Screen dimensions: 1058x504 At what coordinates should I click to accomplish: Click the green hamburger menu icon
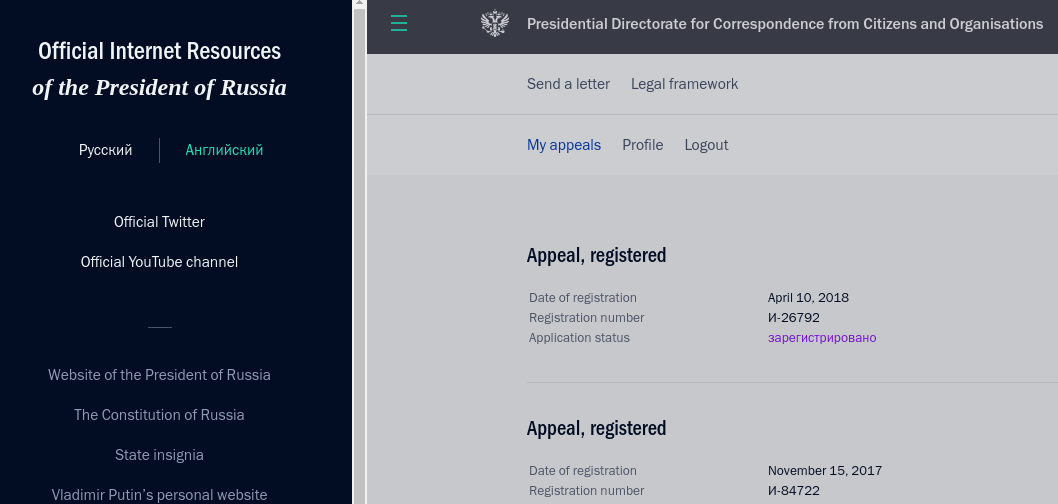399,24
